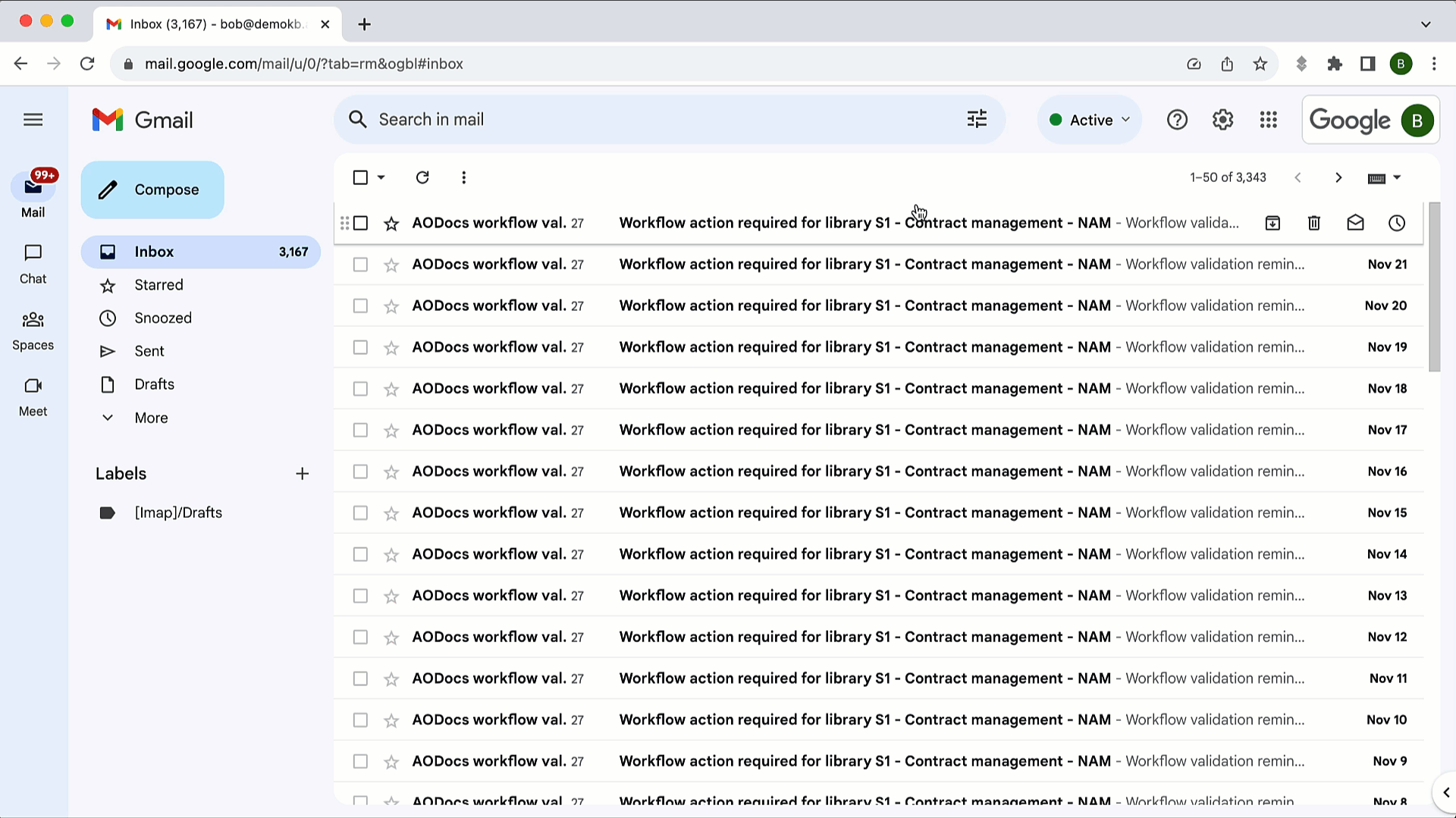Click the Gmail logo

pos(143,120)
